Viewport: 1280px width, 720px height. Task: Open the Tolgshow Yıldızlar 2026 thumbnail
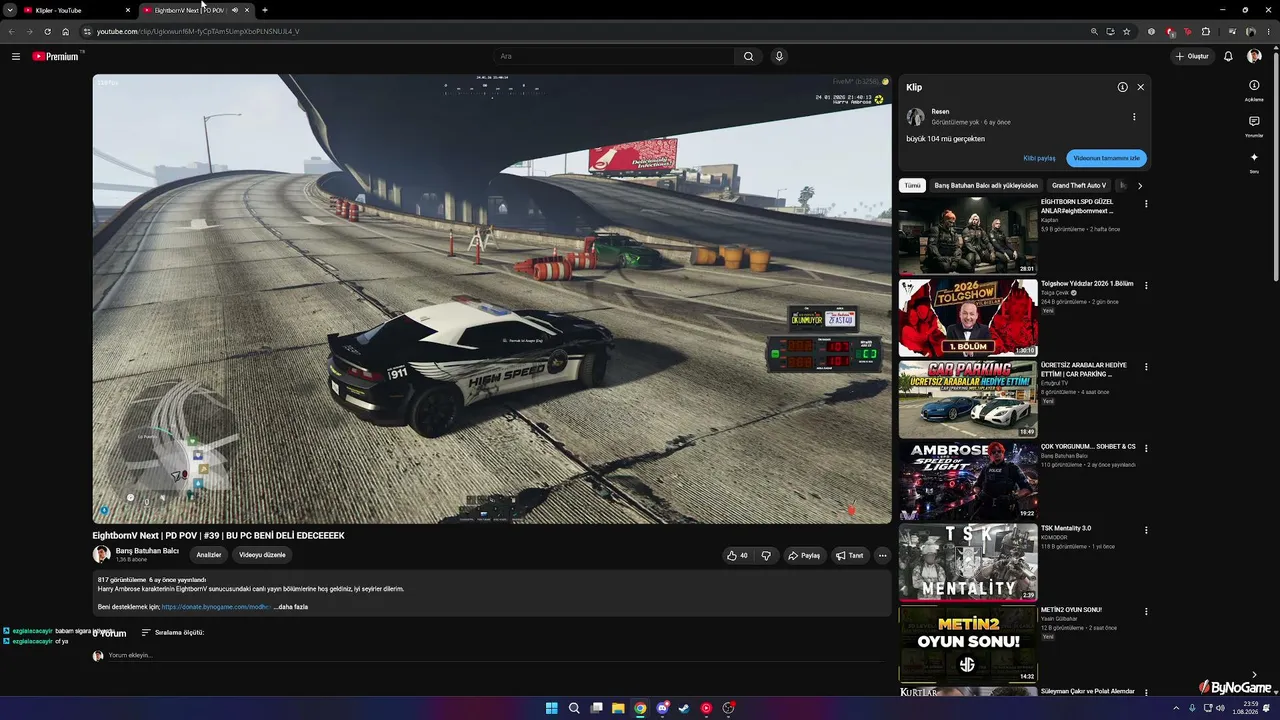click(968, 318)
